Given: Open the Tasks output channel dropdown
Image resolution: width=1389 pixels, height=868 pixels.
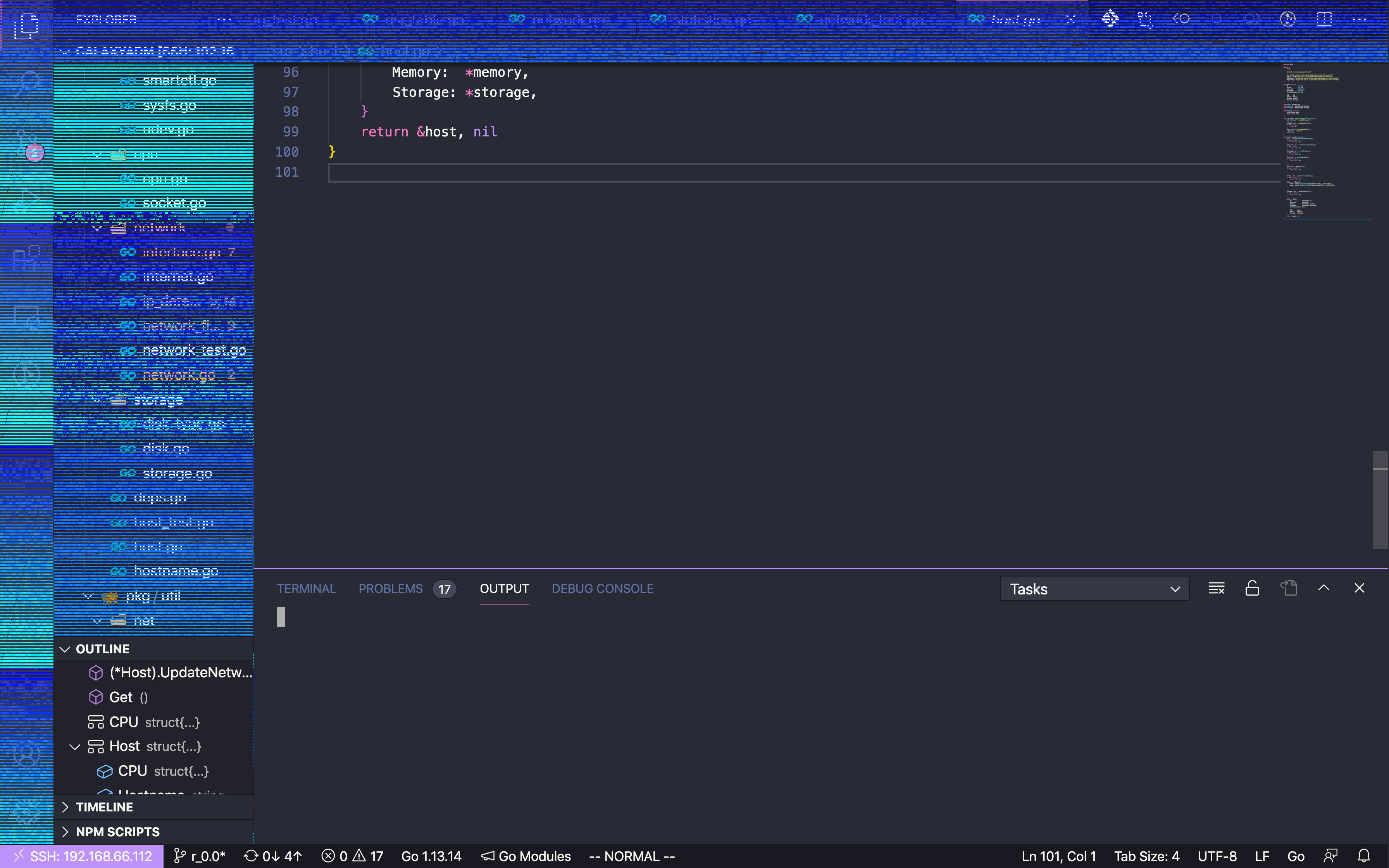Looking at the screenshot, I should click(1094, 589).
